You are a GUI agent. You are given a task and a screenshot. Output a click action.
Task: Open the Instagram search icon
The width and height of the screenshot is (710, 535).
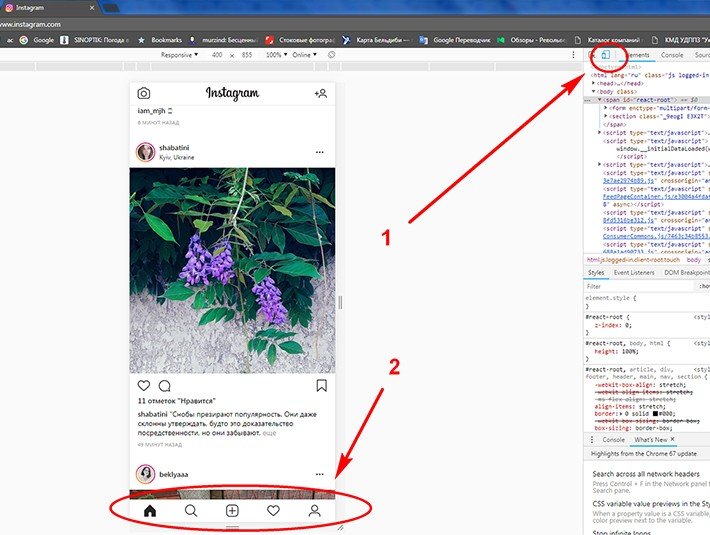191,511
